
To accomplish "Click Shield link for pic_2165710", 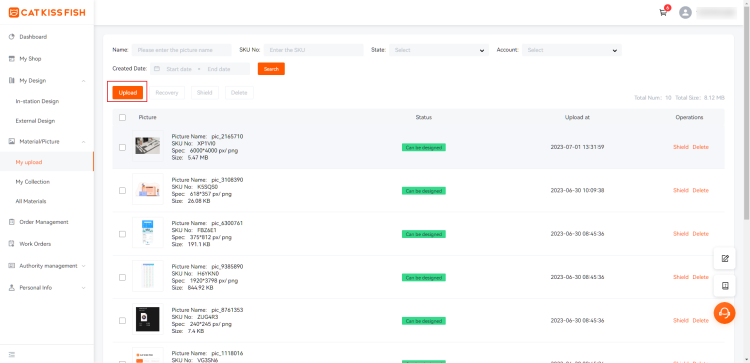I will tap(681, 147).
